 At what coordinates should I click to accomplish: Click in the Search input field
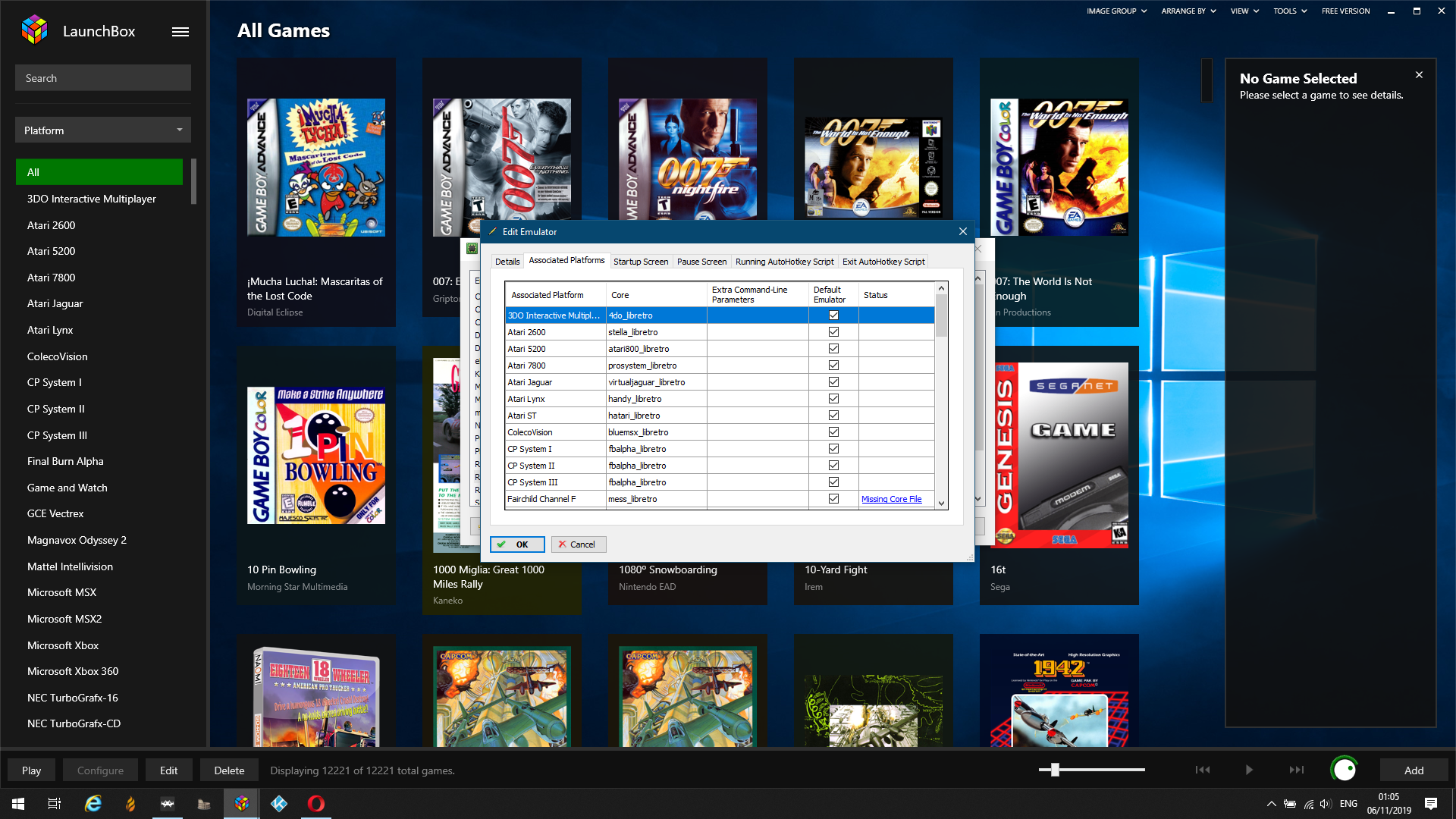tap(103, 78)
